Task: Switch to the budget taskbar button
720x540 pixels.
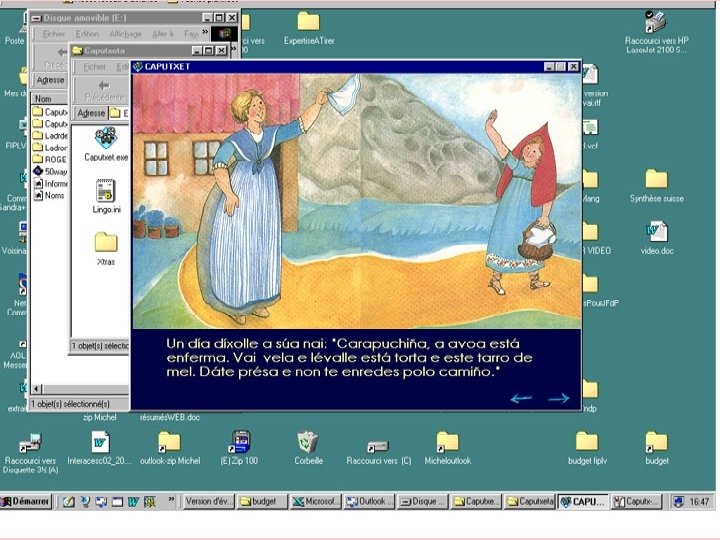Action: point(262,501)
